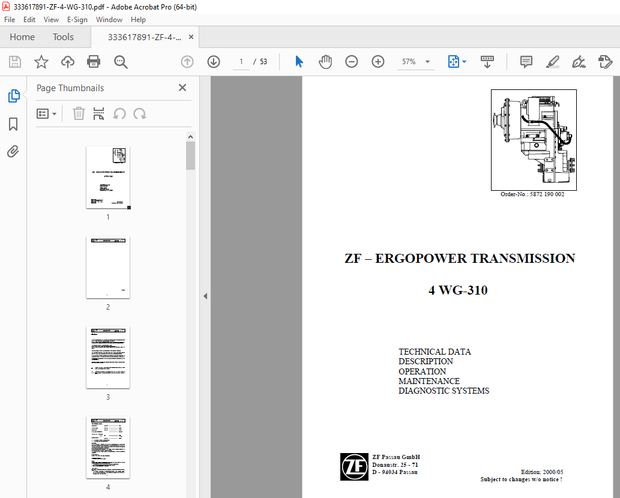
Task: Open the Bookmarks panel icon
Action: [13, 124]
